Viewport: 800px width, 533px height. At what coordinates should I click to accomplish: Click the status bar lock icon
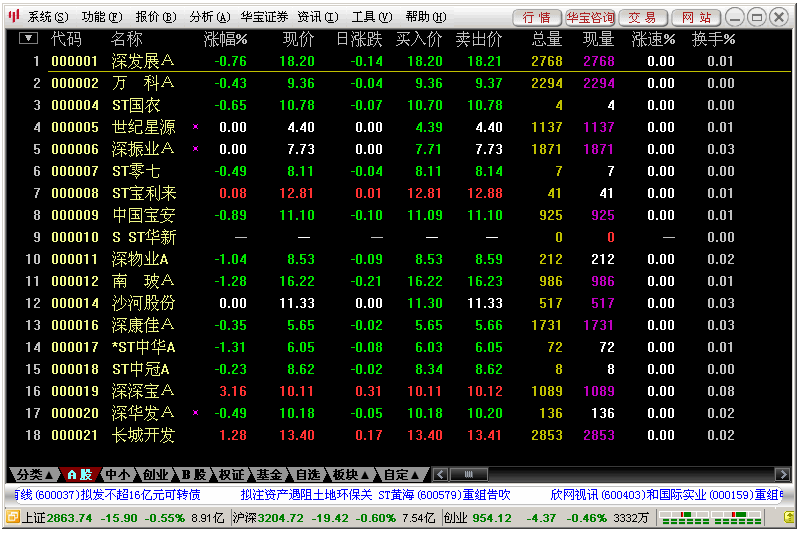click(x=789, y=518)
